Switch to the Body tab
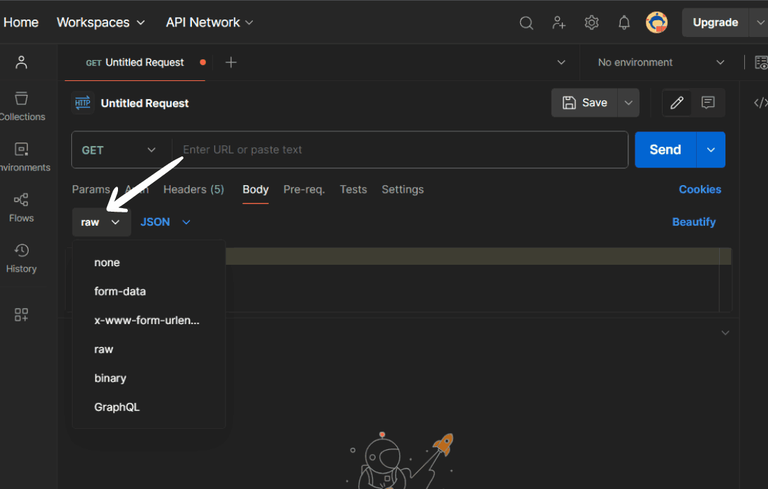 click(255, 190)
